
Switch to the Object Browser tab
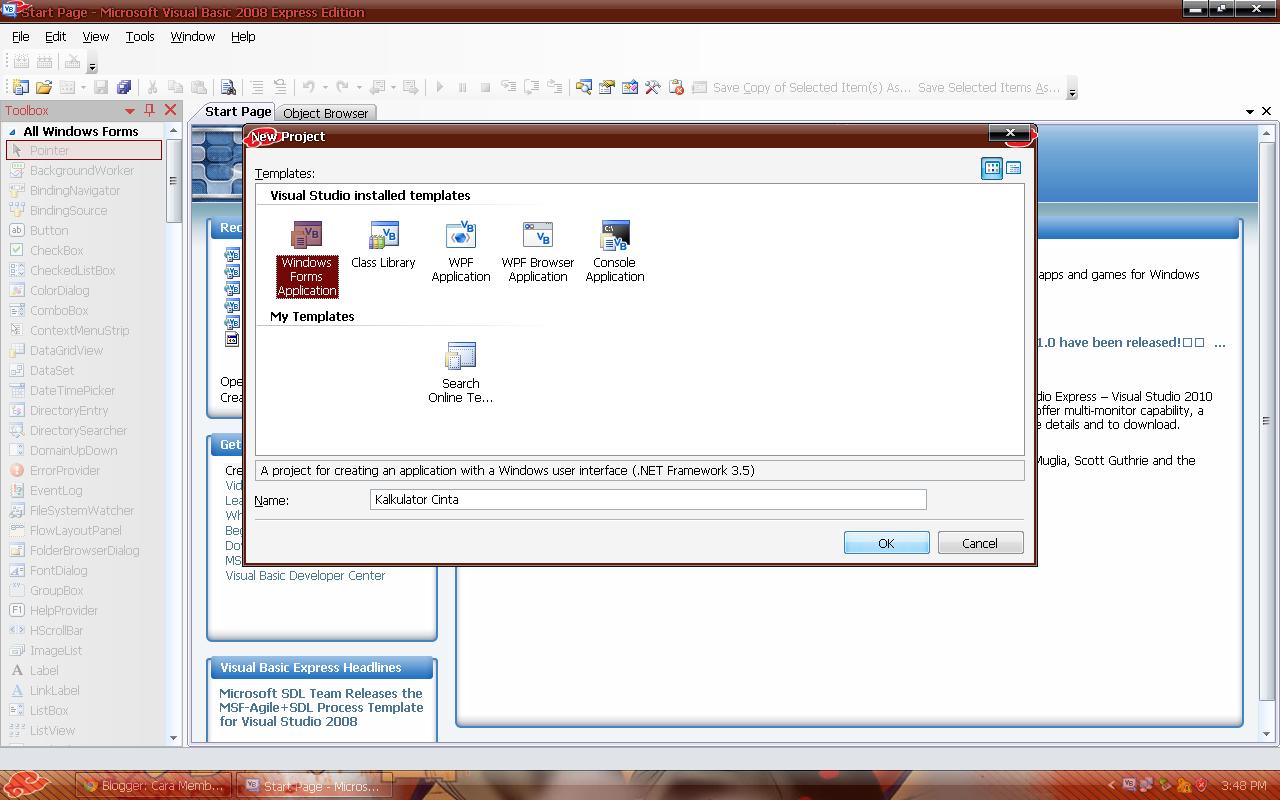click(x=326, y=113)
